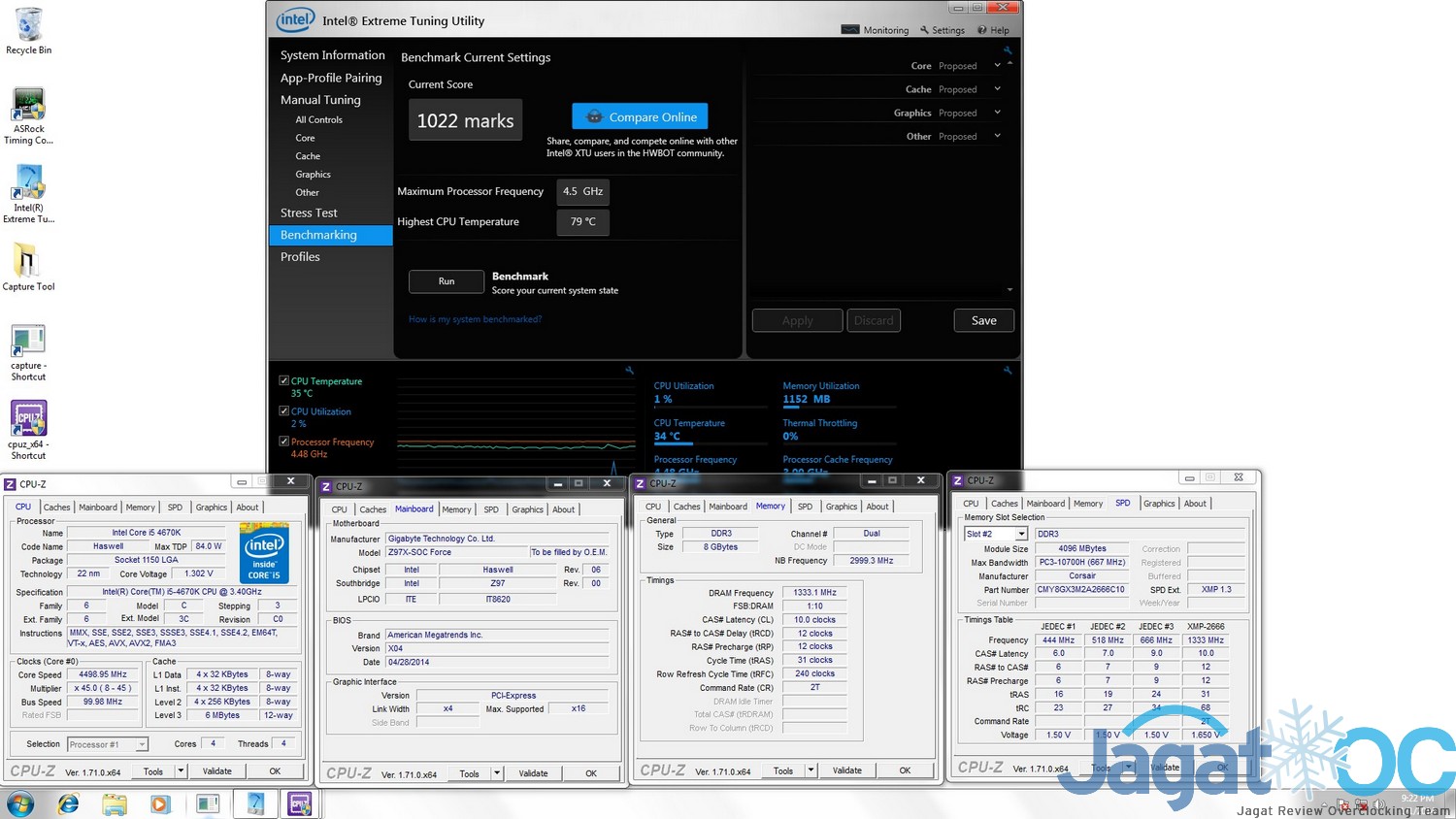Open App-Profile Pairing in XTU sidebar
Viewport: 1456px width, 819px height.
point(331,78)
